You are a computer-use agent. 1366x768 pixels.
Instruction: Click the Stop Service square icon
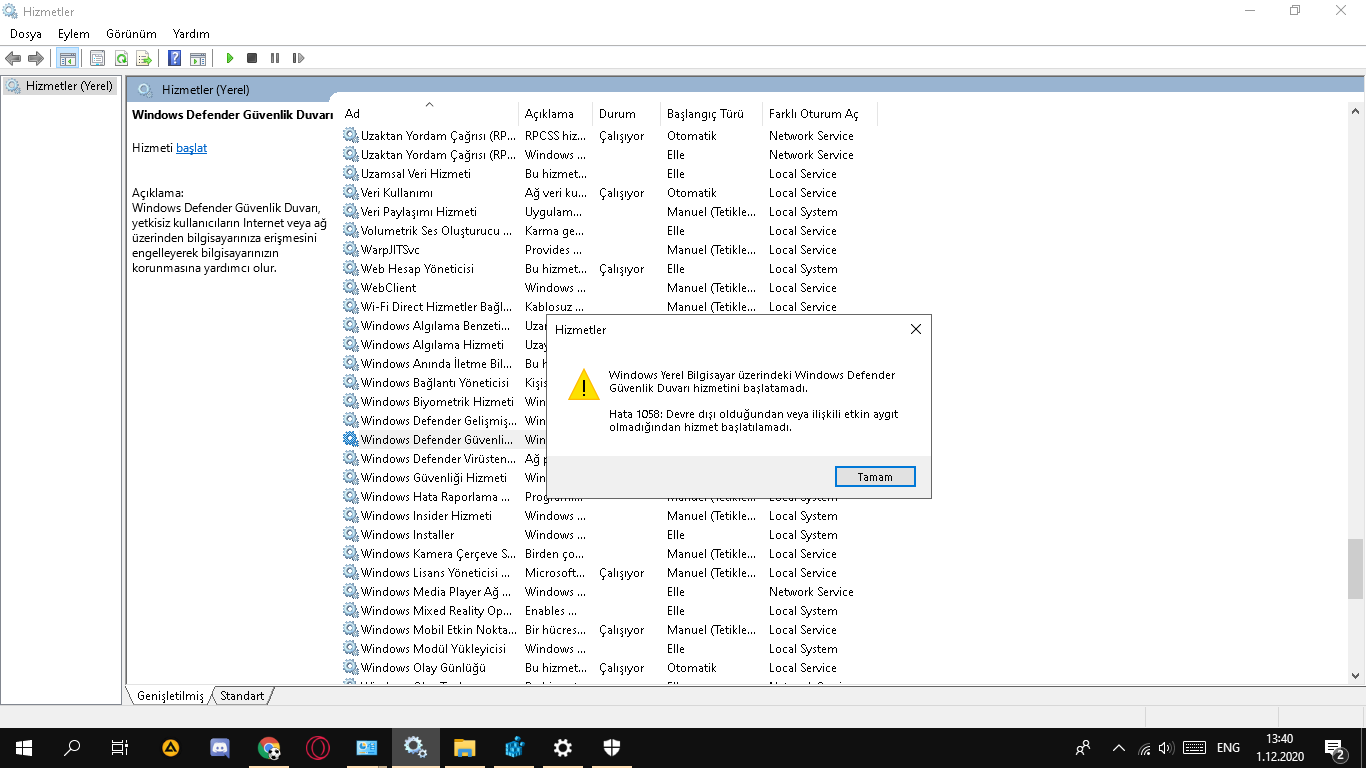tap(252, 58)
